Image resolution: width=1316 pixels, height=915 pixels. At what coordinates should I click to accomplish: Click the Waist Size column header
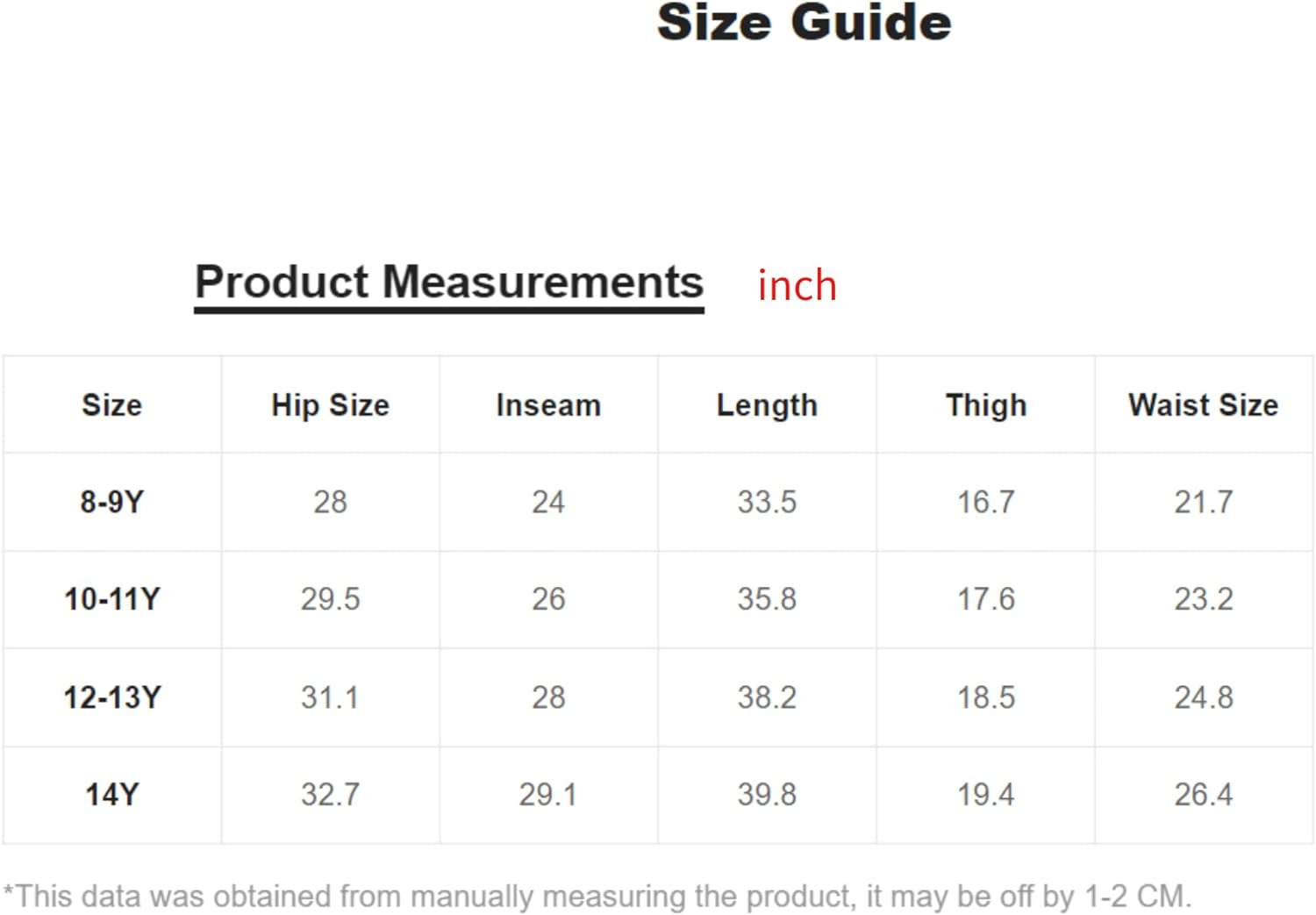1204,404
